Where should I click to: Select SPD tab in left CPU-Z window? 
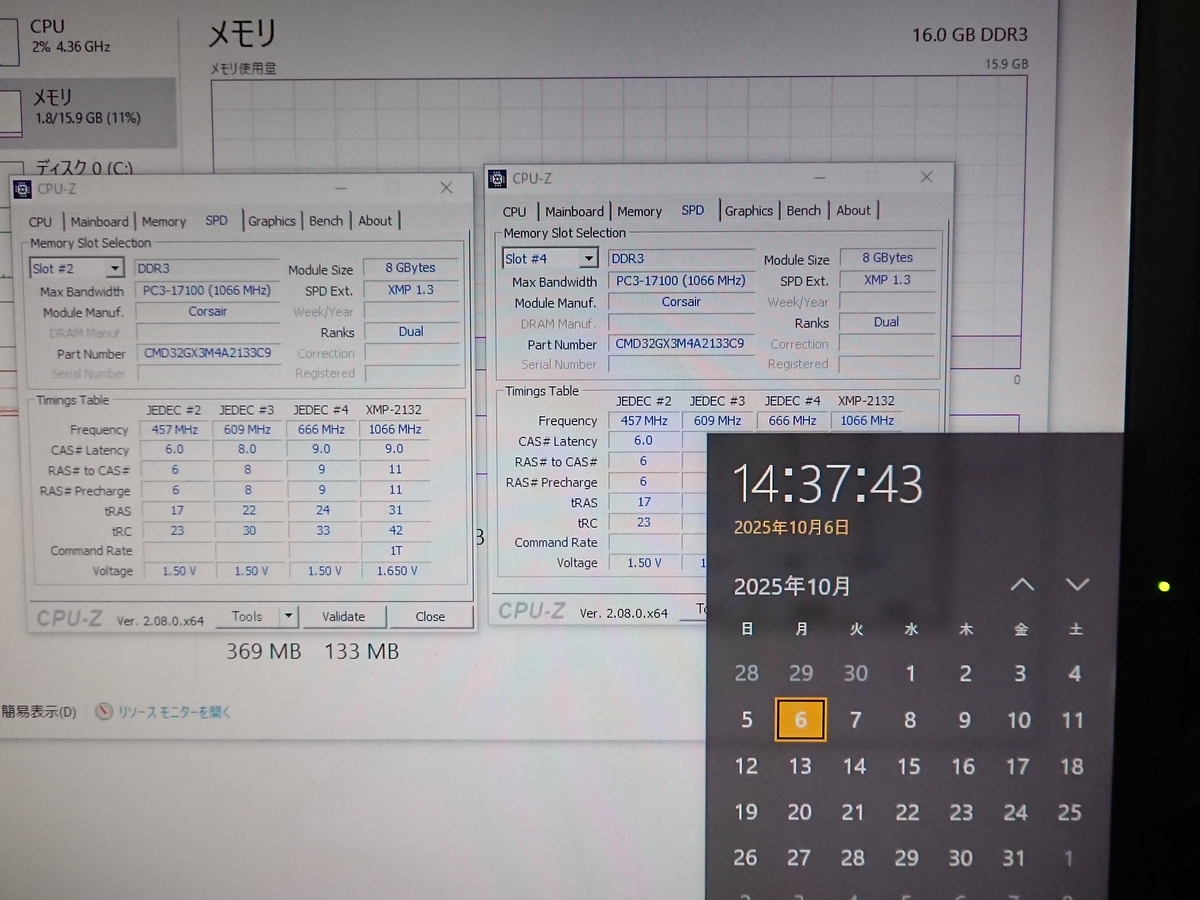(216, 221)
